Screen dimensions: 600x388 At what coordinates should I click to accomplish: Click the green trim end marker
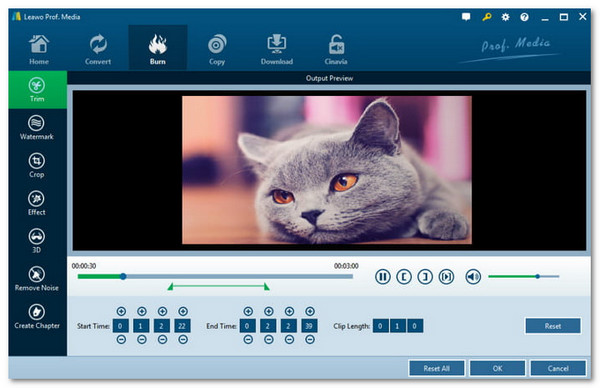point(267,287)
